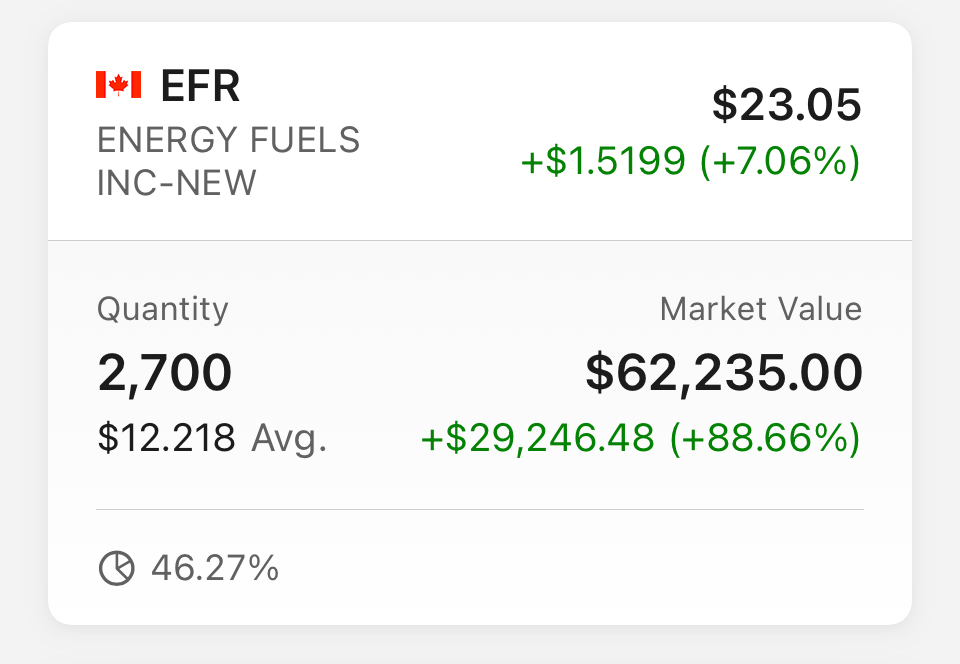Click the portfolio allocation pie chart icon
960x664 pixels.
pos(116,569)
